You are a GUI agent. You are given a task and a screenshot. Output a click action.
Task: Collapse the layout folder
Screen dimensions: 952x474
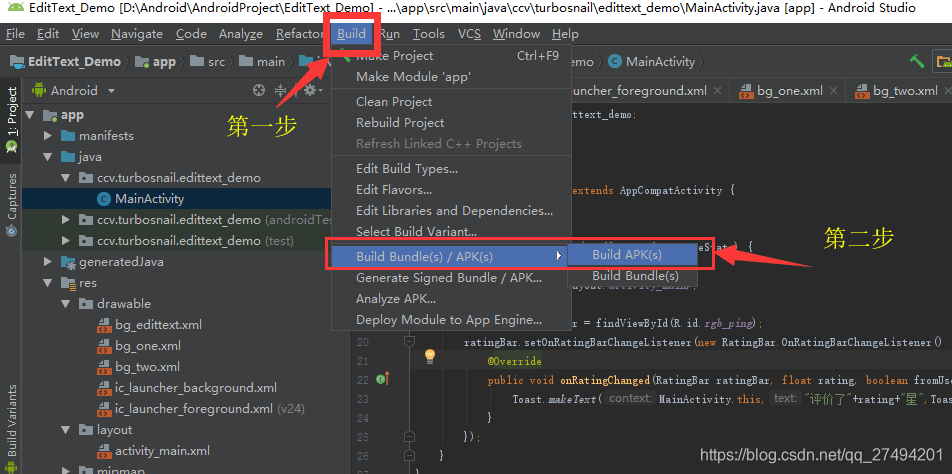[66, 430]
